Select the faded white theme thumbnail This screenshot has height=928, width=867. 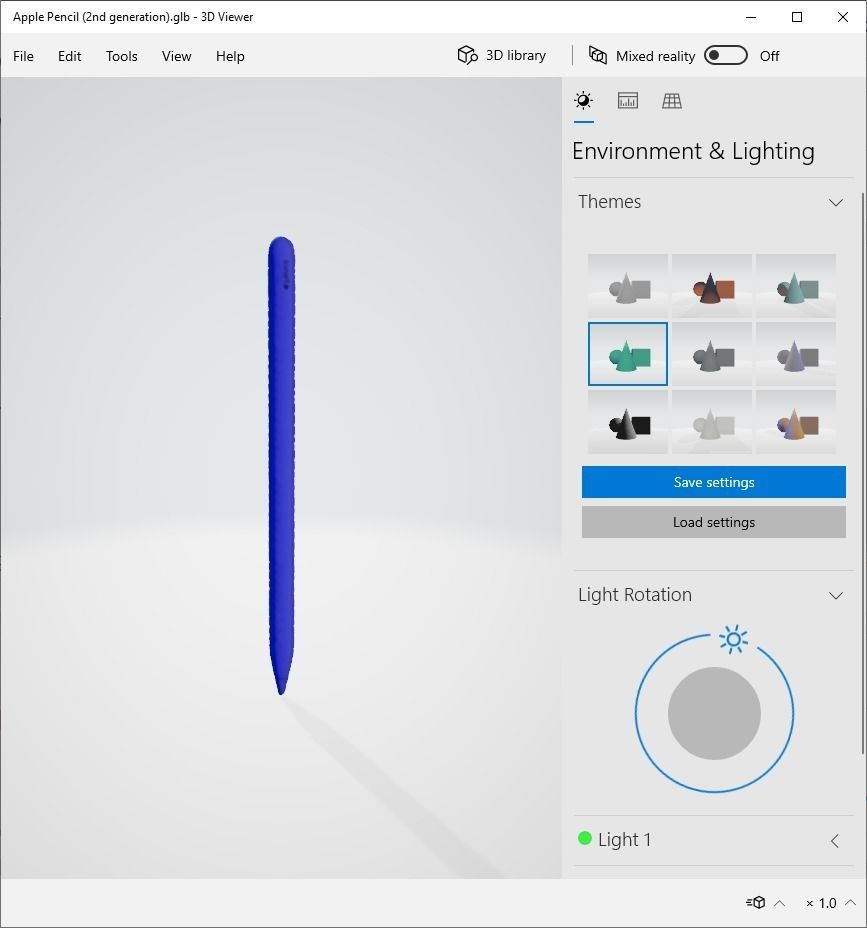click(712, 422)
